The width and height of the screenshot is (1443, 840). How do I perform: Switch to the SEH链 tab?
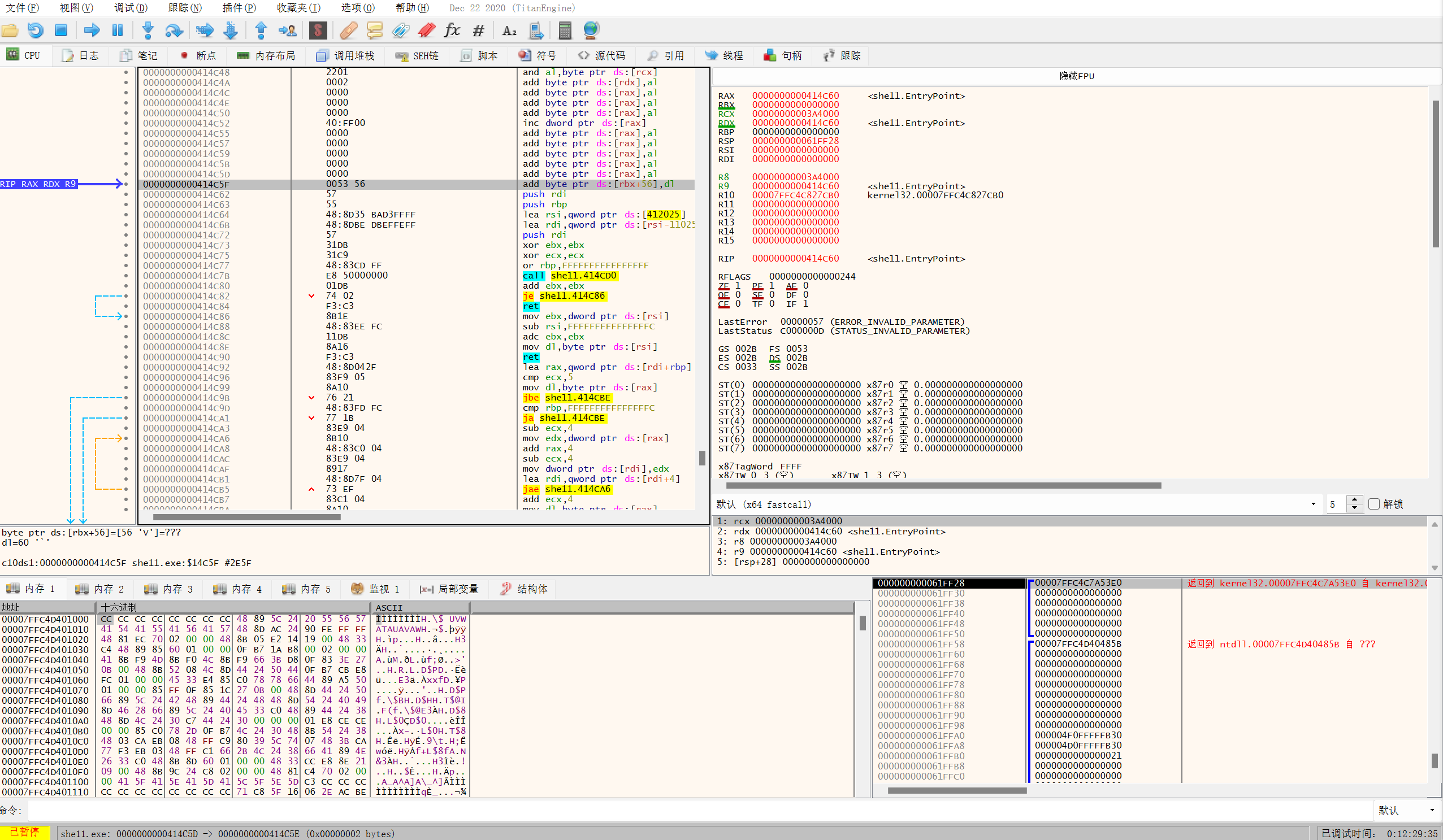(x=418, y=55)
